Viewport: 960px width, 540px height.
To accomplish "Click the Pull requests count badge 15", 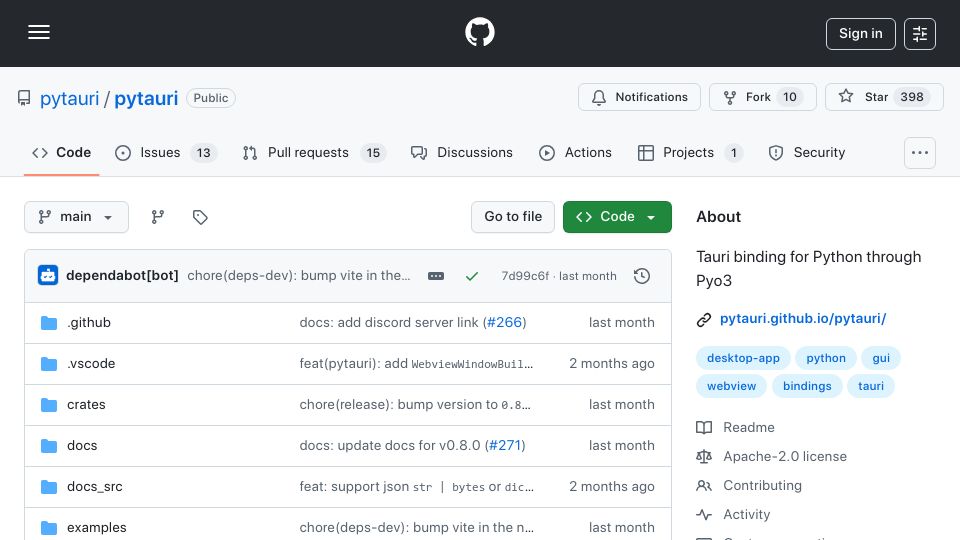I will pyautogui.click(x=373, y=153).
